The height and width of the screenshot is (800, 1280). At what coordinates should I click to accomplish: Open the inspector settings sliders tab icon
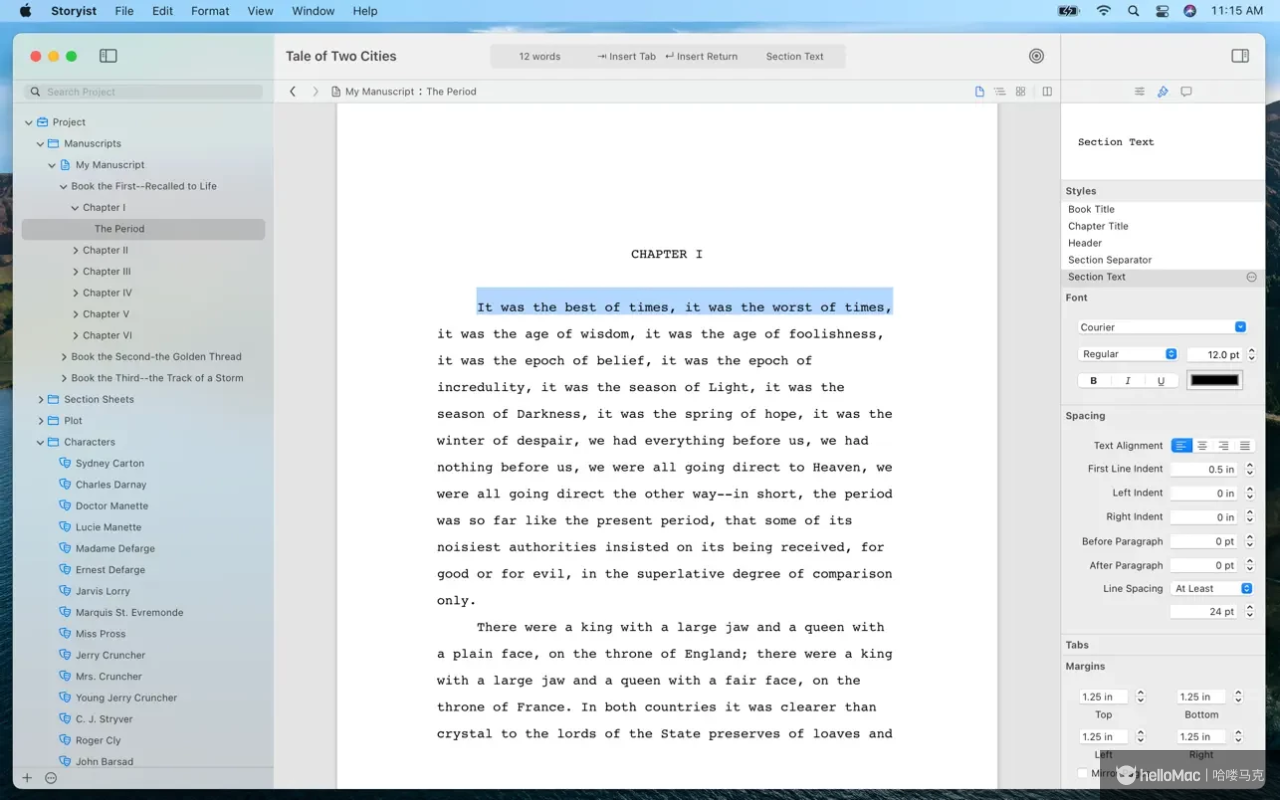pos(1139,91)
